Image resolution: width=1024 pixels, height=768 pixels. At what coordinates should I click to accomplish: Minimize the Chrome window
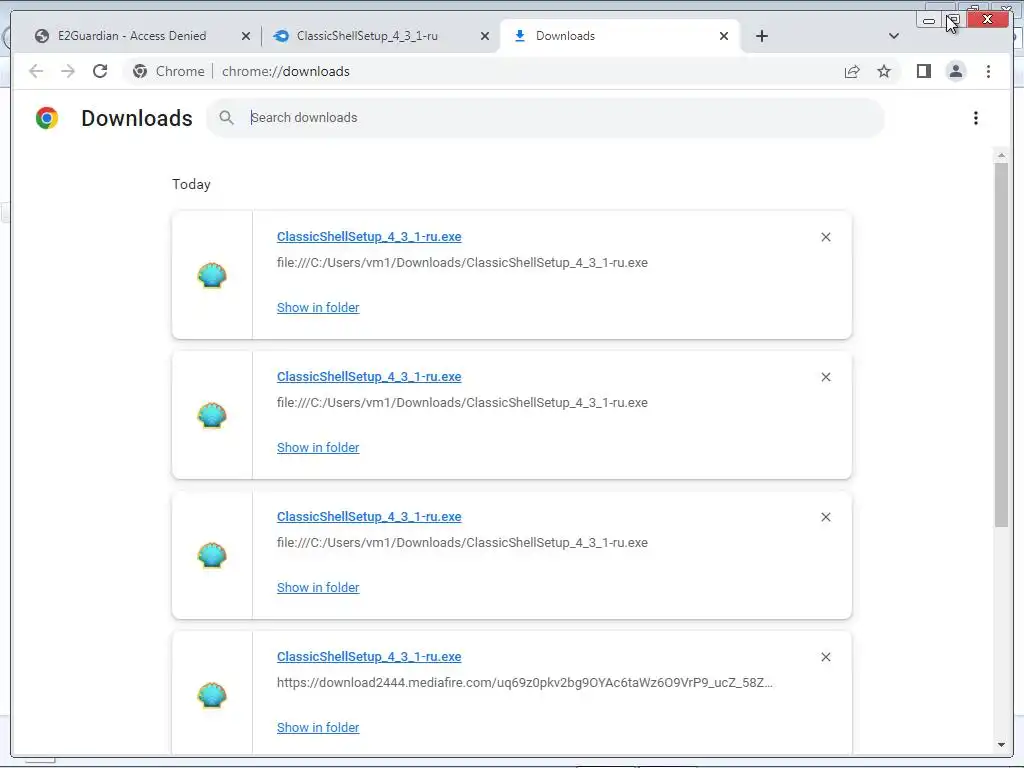[x=929, y=20]
